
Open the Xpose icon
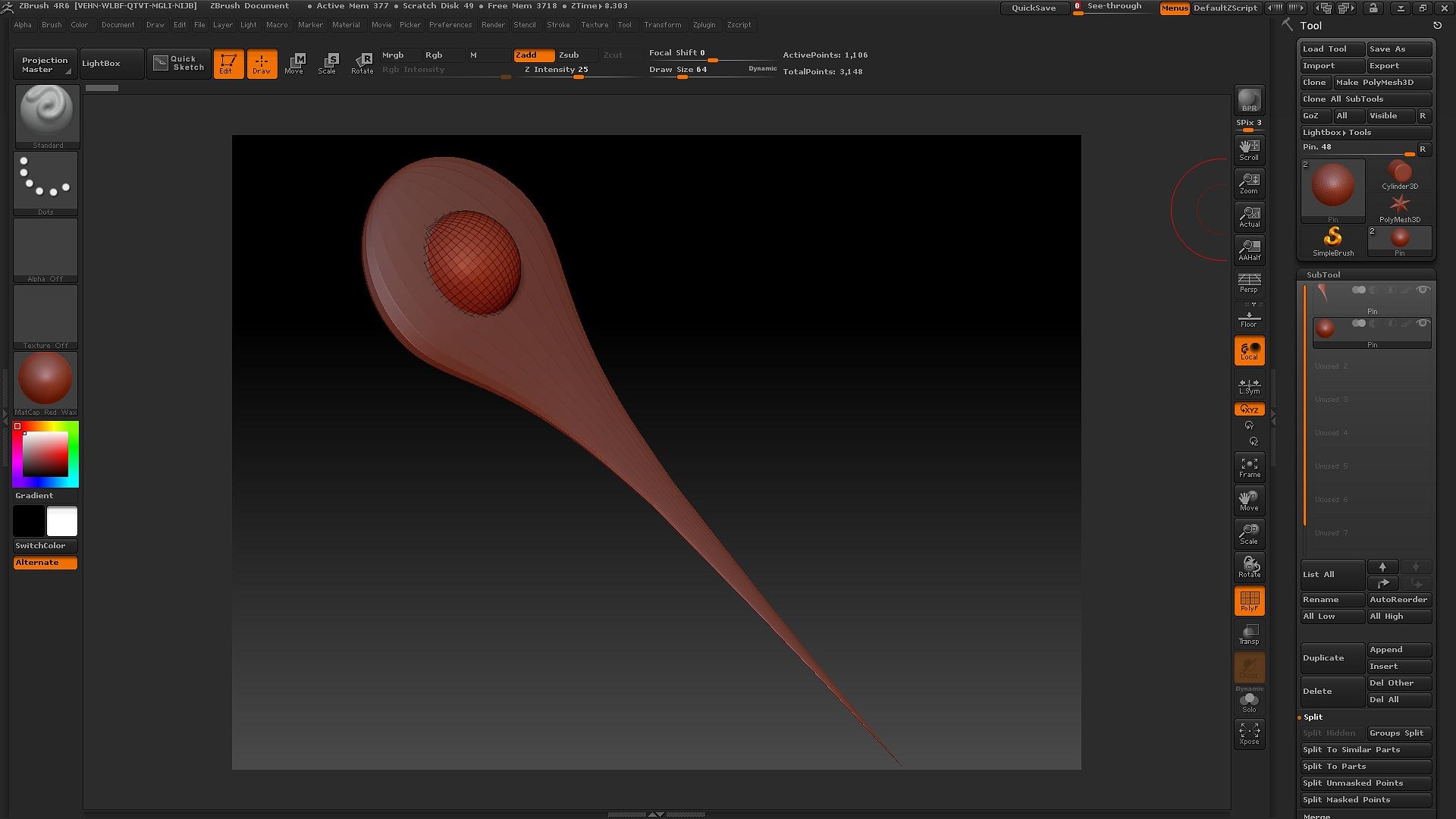[x=1249, y=734]
